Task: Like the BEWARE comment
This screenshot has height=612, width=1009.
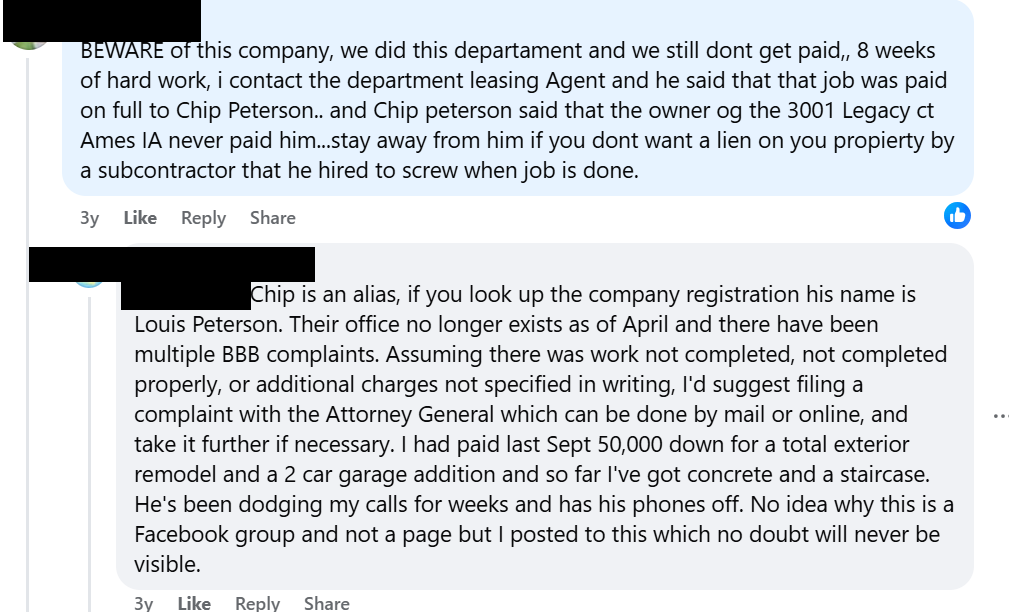Action: tap(139, 217)
